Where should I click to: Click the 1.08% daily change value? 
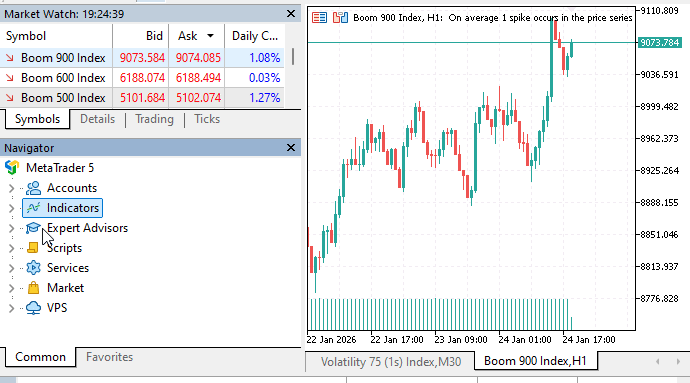[264, 58]
